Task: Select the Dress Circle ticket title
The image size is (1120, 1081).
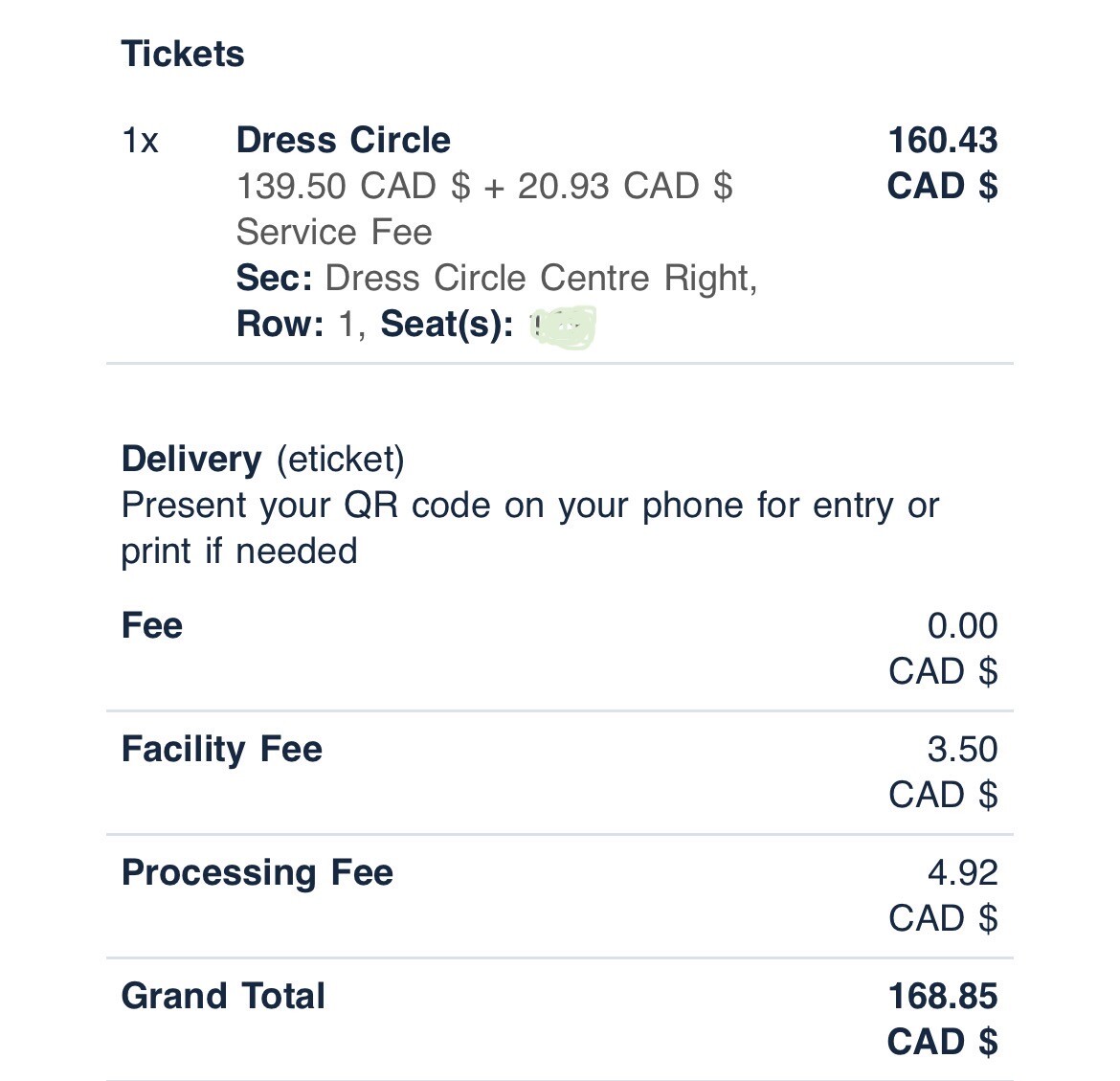Action: [x=344, y=140]
